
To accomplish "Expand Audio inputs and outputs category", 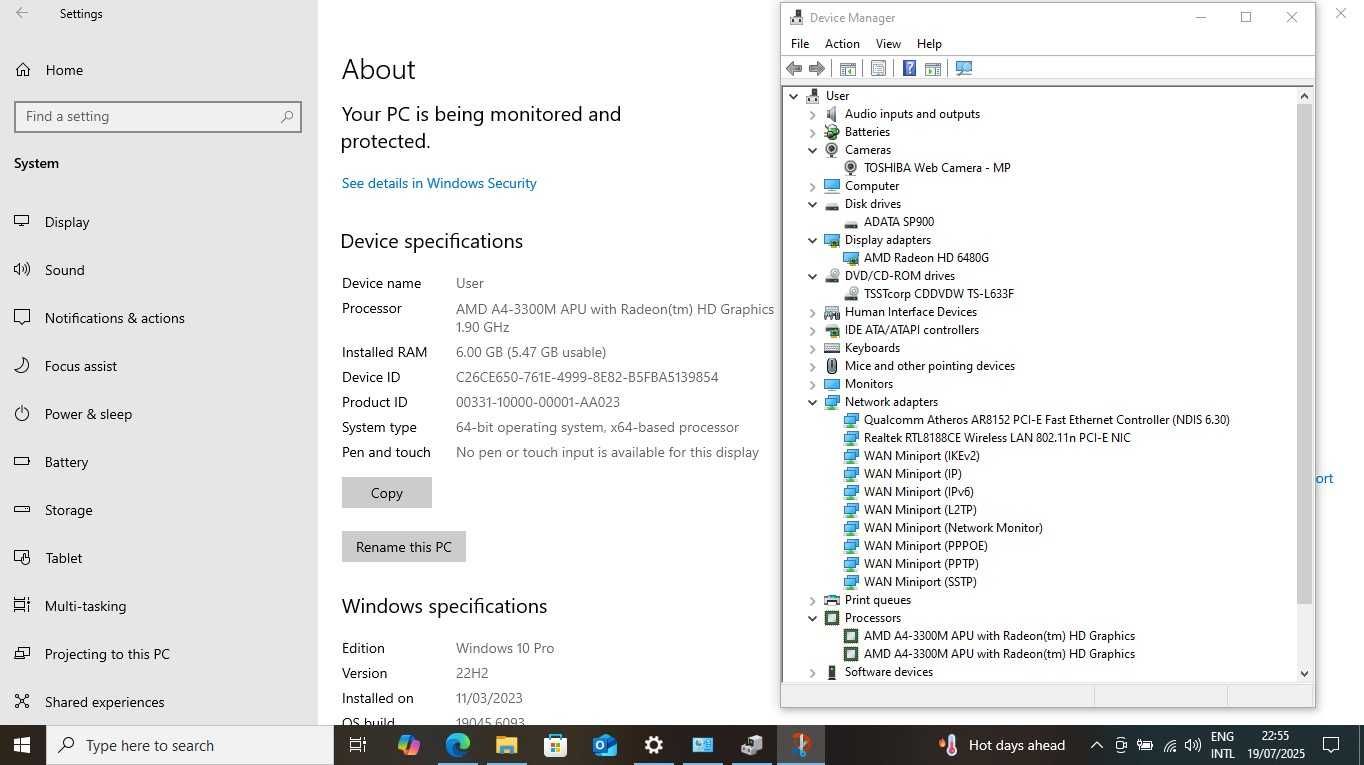I will point(813,114).
